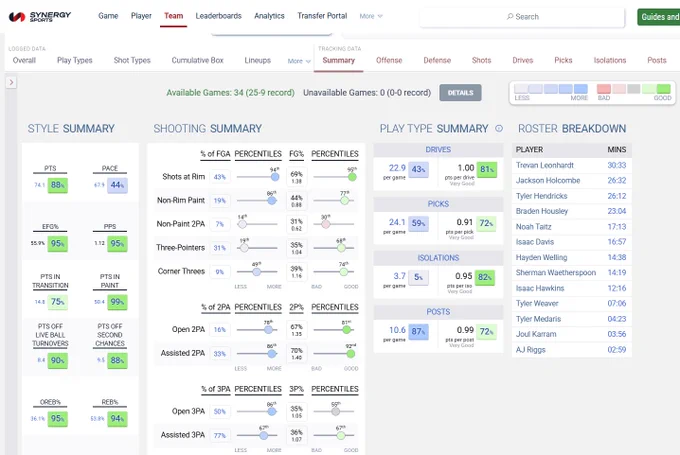Viewport: 680px width, 455px height.
Task: Select the Isolations tracking tab
Action: 610,60
